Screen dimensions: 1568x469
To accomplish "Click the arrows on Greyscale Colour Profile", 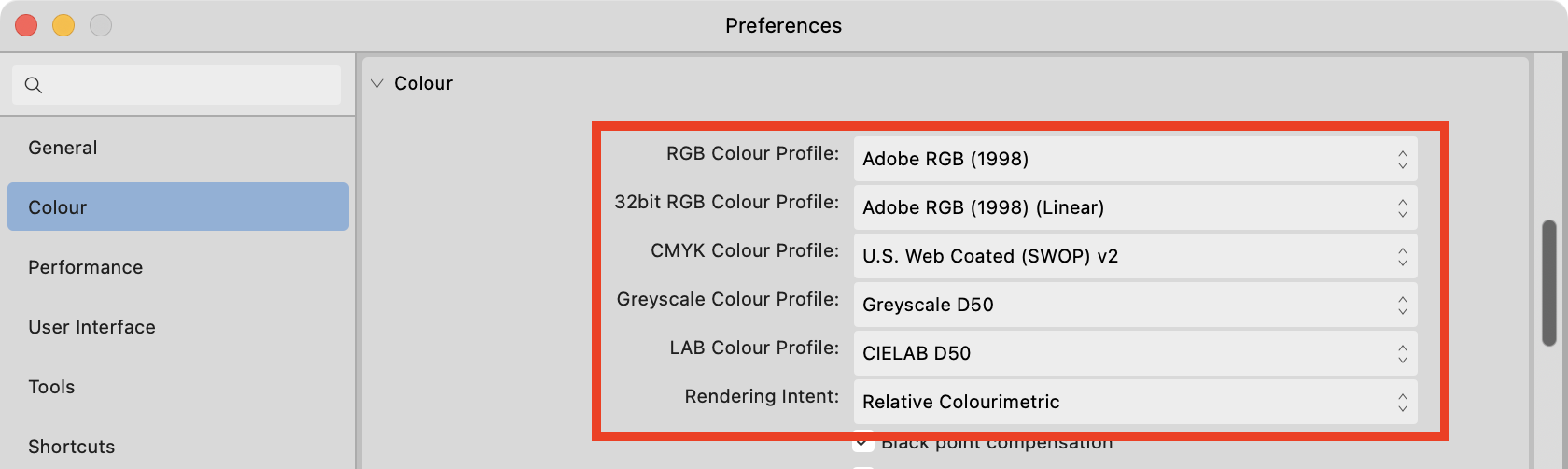I will (1402, 305).
